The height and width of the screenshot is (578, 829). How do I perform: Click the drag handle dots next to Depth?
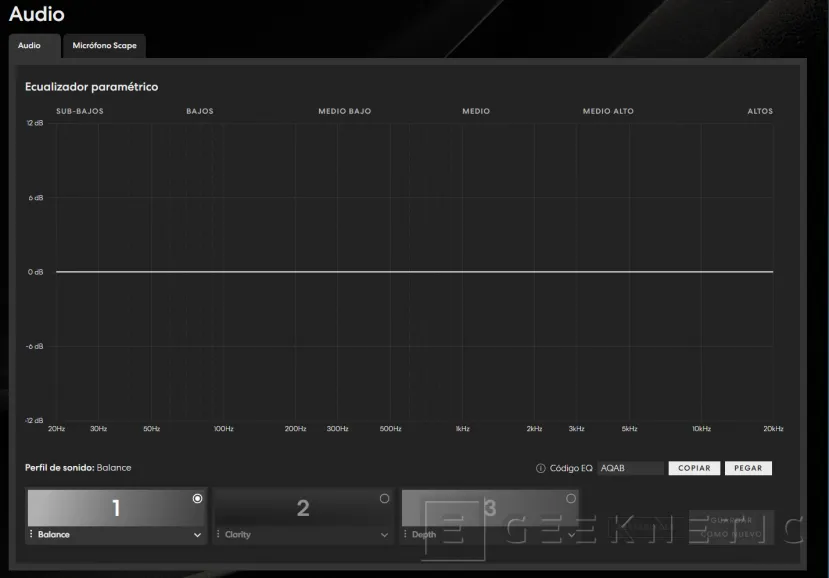(406, 535)
